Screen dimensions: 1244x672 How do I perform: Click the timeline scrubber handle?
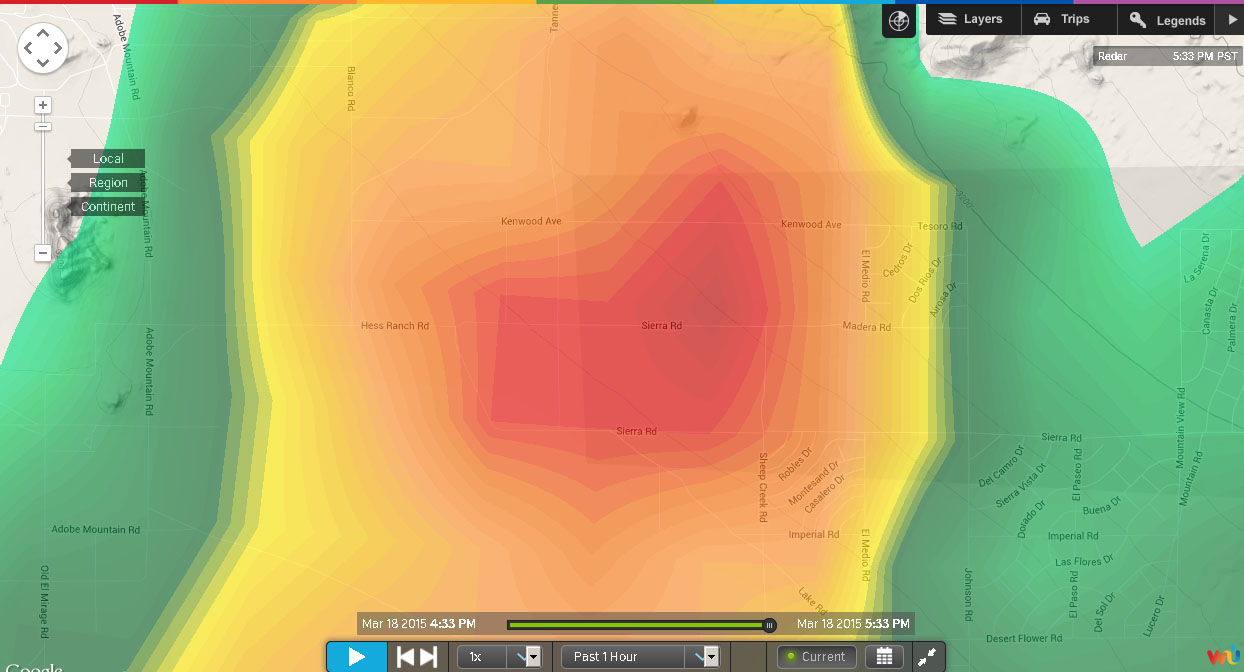[x=769, y=625]
